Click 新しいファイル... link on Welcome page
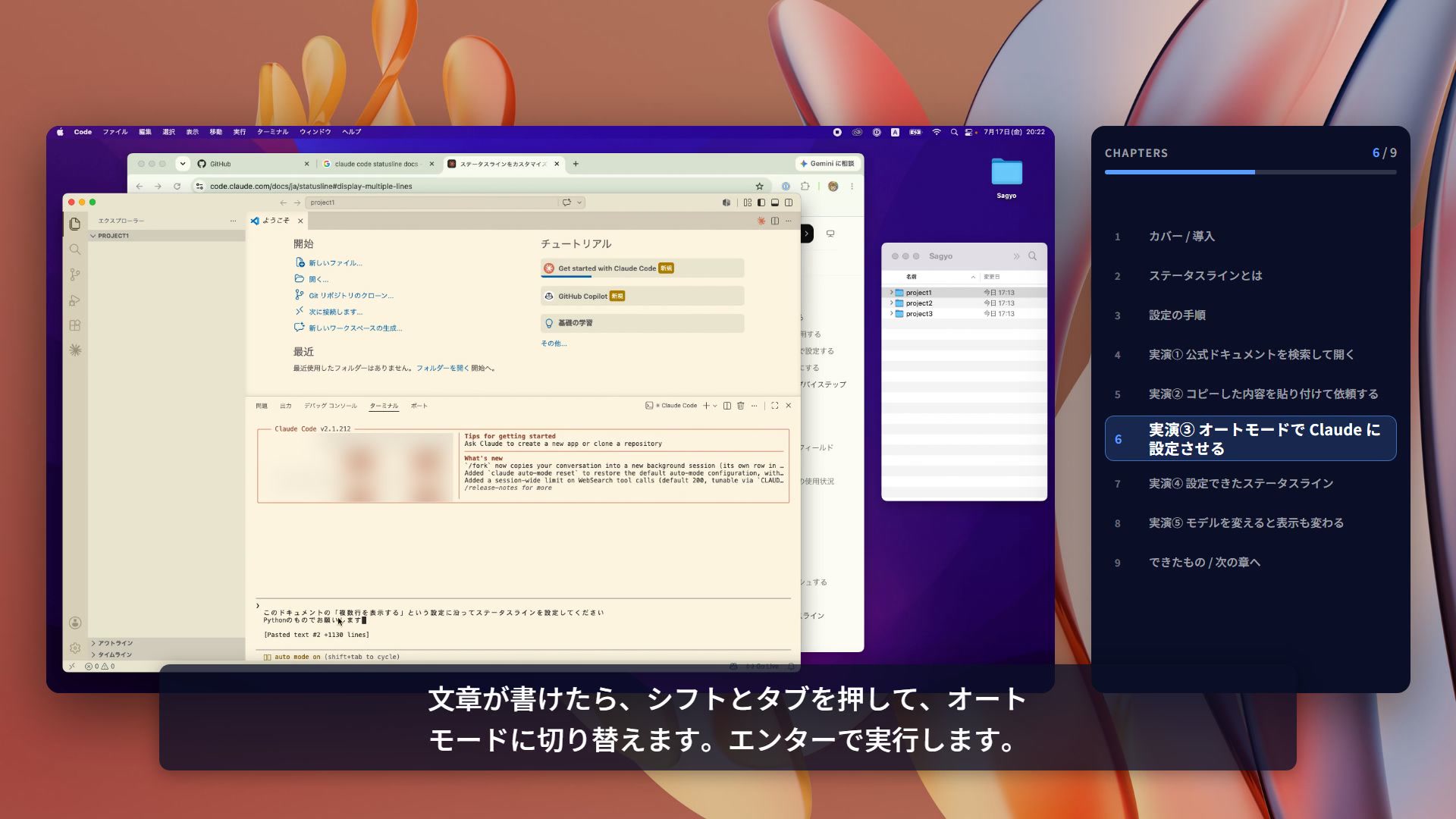1456x819 pixels. point(335,263)
